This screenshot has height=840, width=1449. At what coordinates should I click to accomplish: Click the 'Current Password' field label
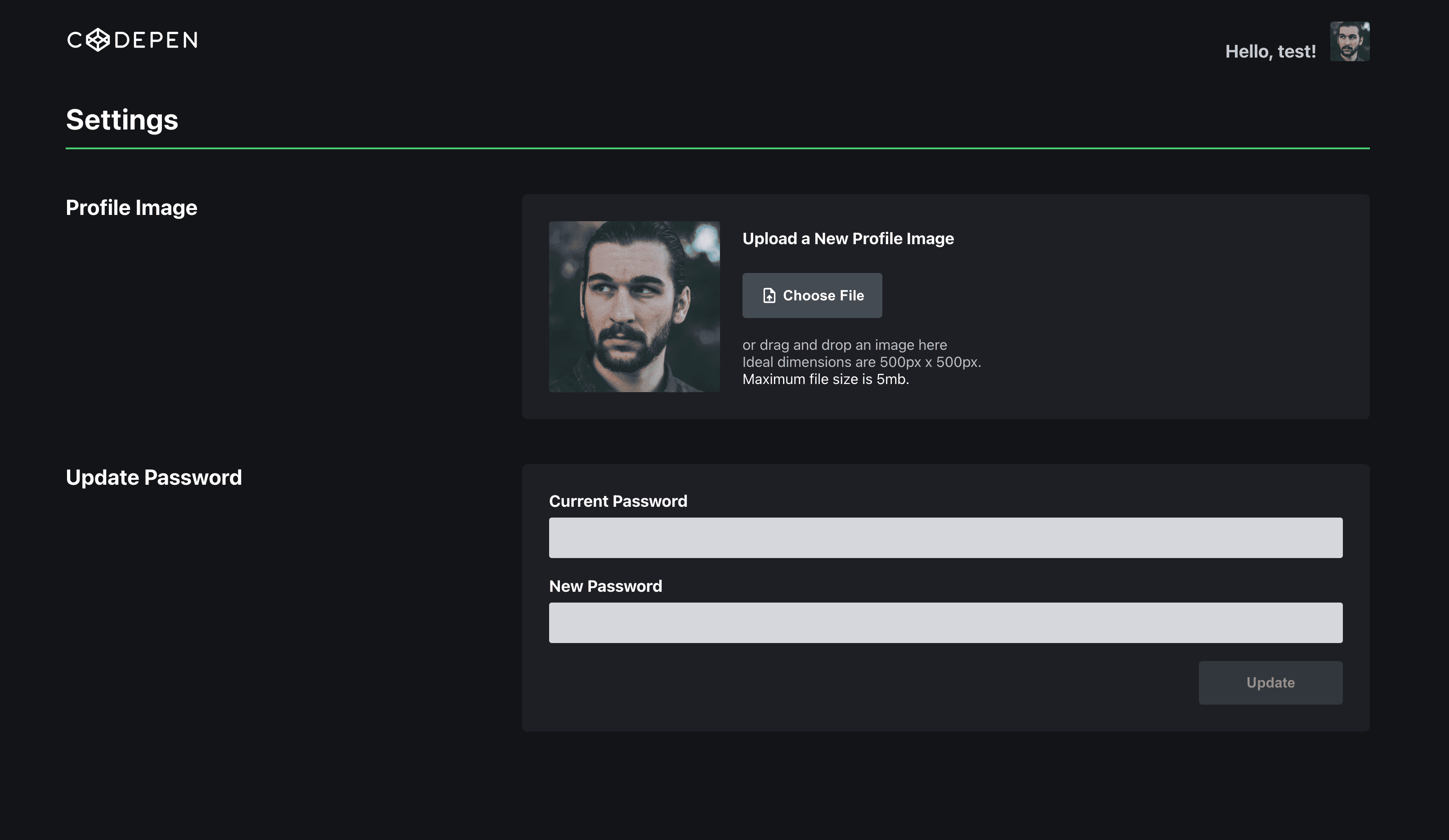pyautogui.click(x=618, y=501)
